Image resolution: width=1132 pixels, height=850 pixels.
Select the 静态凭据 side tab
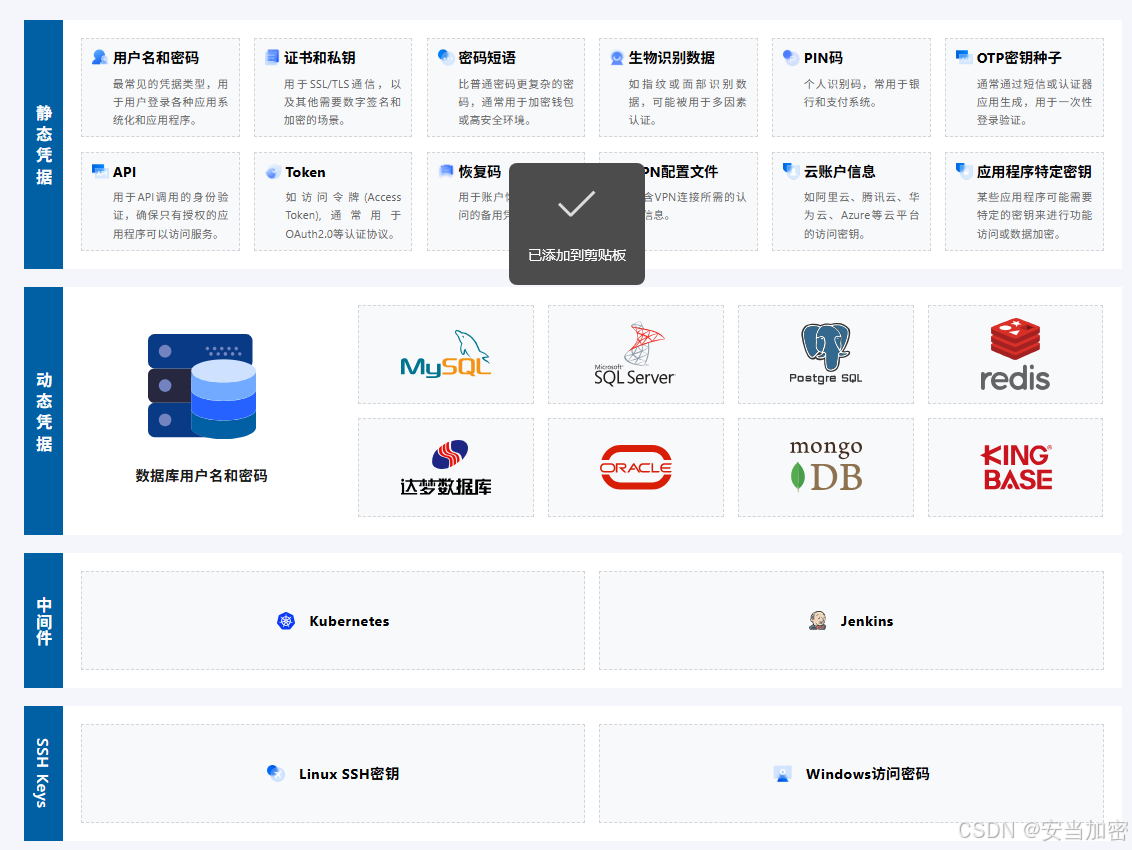pyautogui.click(x=43, y=144)
